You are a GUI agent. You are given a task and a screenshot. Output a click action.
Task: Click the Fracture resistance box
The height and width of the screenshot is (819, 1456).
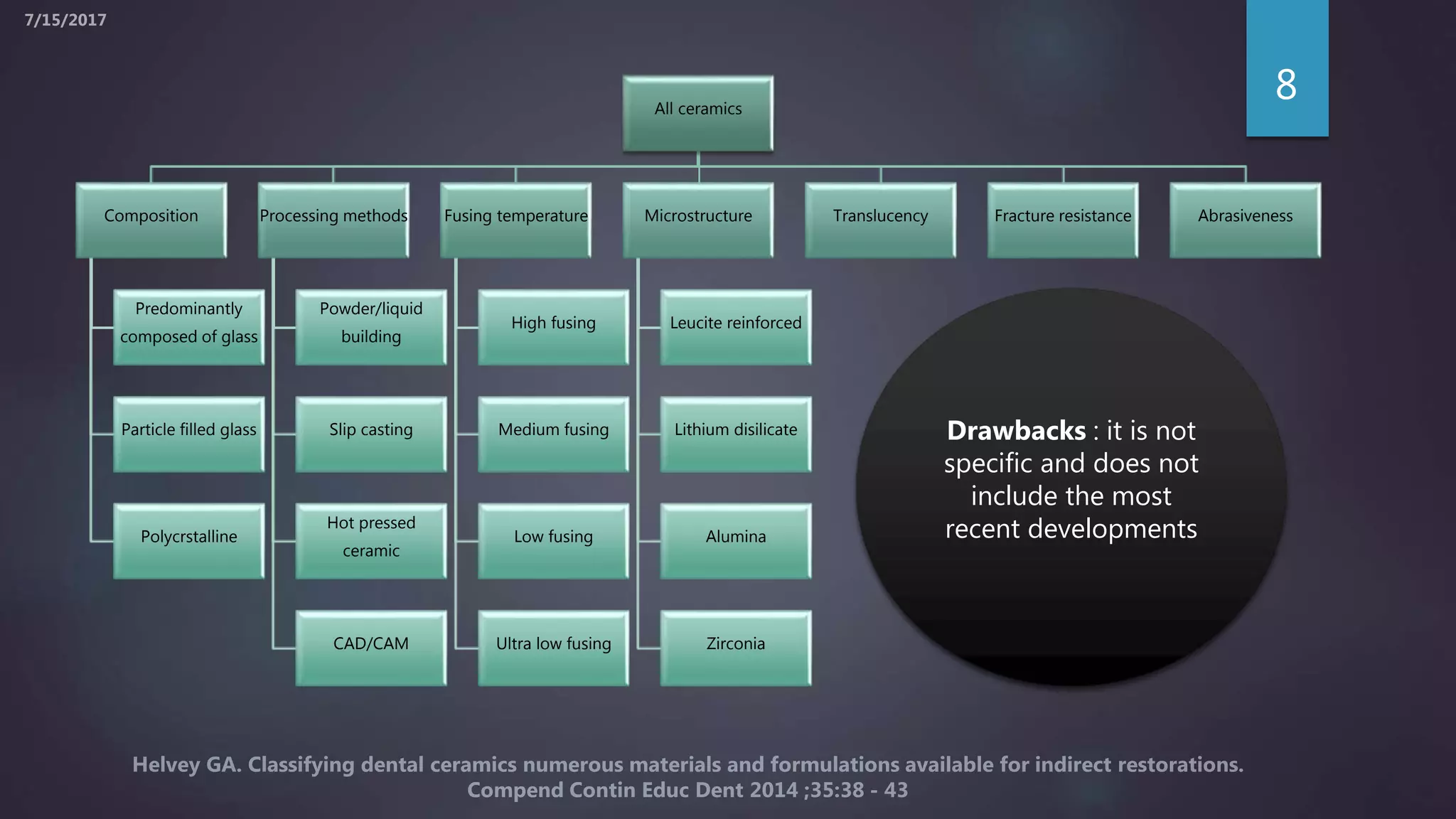tap(1063, 220)
